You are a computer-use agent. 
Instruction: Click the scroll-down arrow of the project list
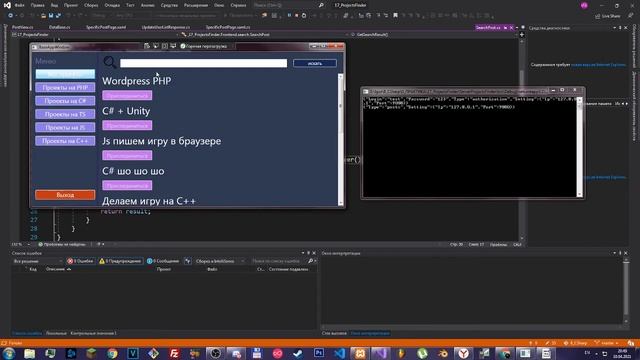pyautogui.click(x=341, y=202)
